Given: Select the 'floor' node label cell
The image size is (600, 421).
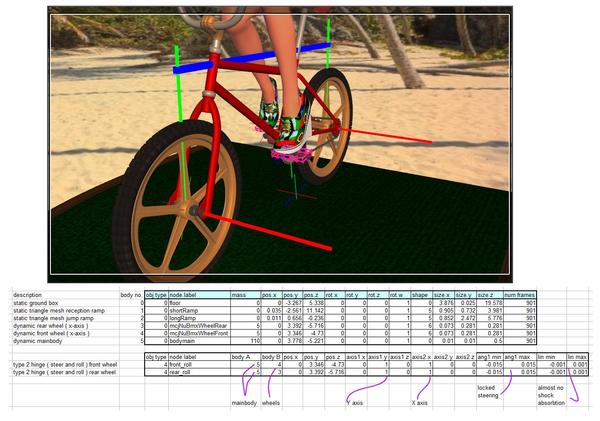Looking at the screenshot, I should point(199,303).
